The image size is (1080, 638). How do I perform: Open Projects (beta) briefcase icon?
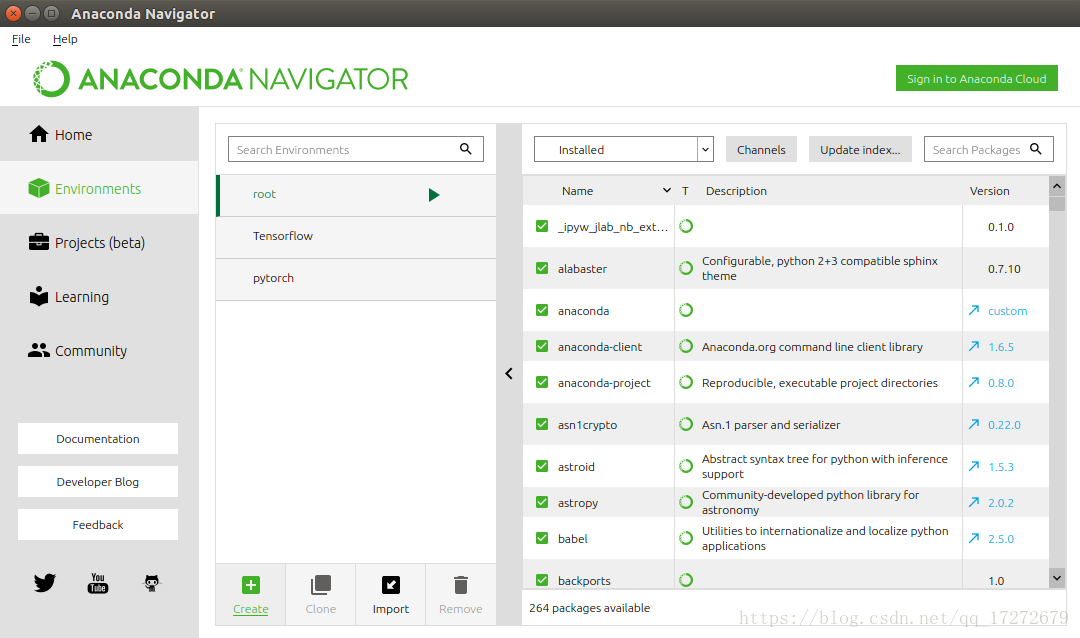click(x=39, y=242)
